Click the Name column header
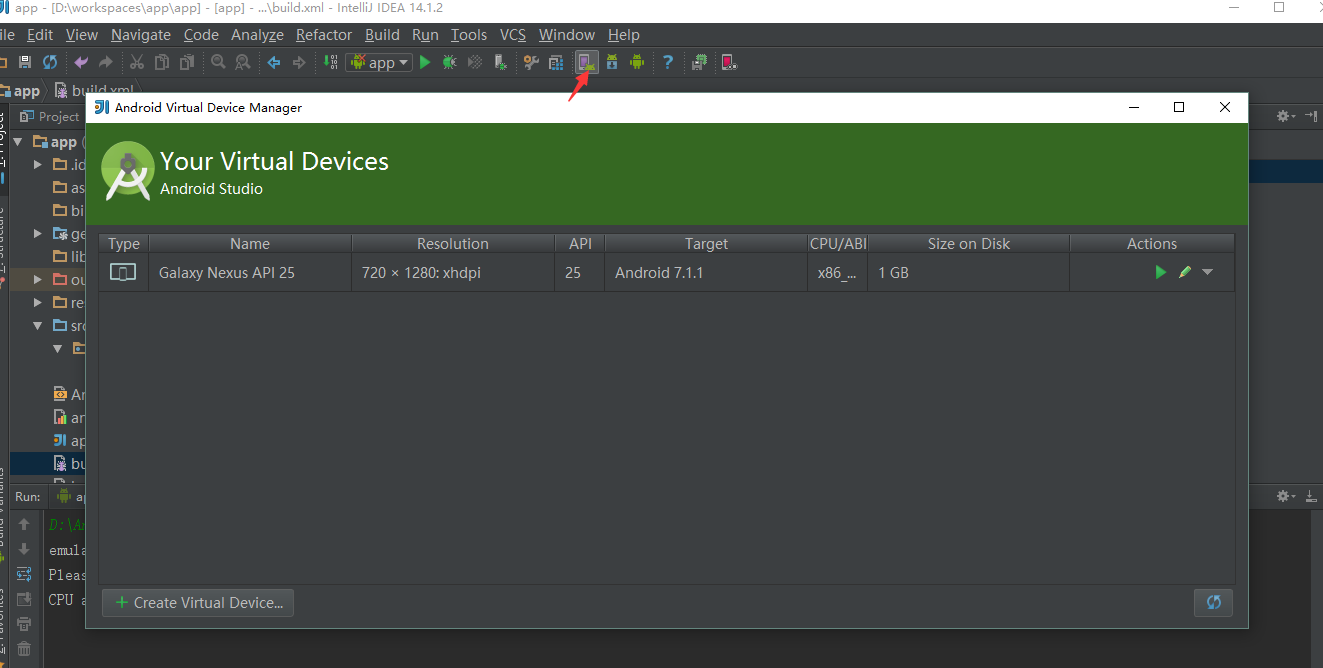This screenshot has height=668, width=1323. tap(250, 243)
